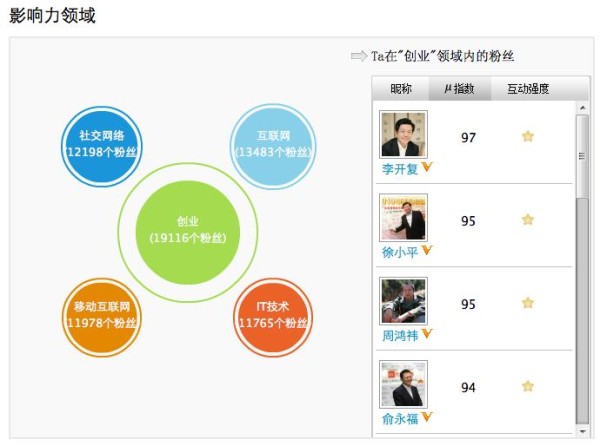Click the verified V badge beside 俞永福
This screenshot has width=600, height=446.
coord(427,417)
